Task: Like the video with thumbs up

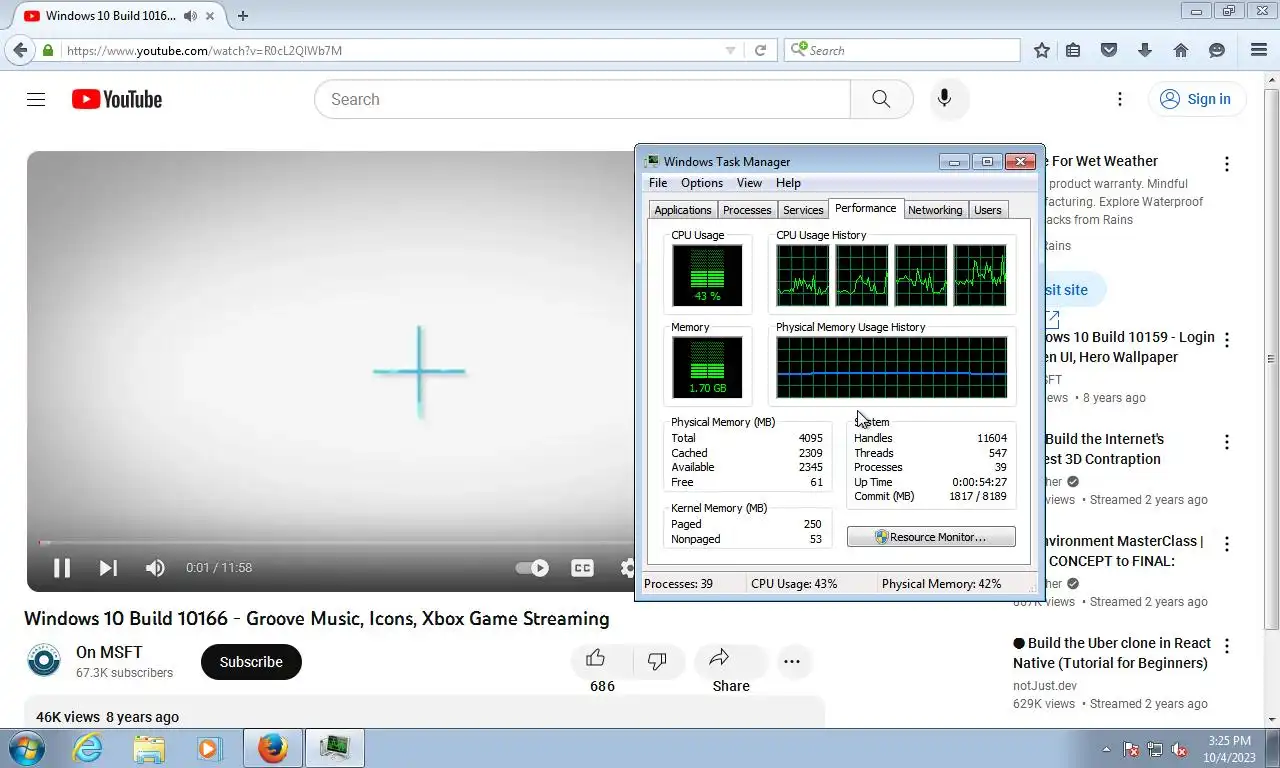Action: tap(596, 658)
